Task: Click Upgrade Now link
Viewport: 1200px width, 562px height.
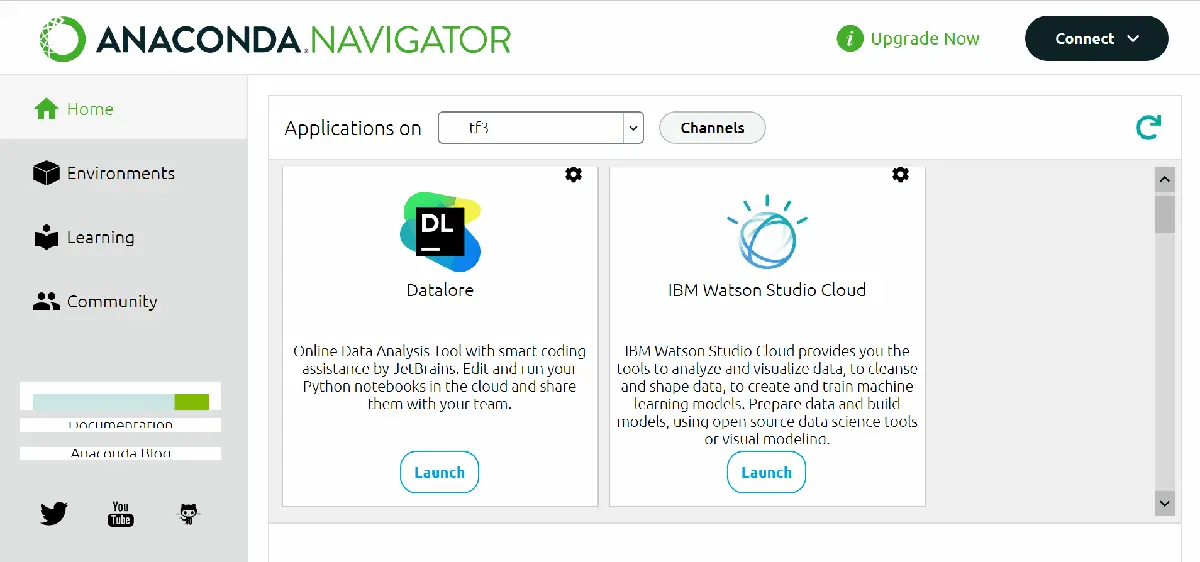Action: [x=925, y=39]
